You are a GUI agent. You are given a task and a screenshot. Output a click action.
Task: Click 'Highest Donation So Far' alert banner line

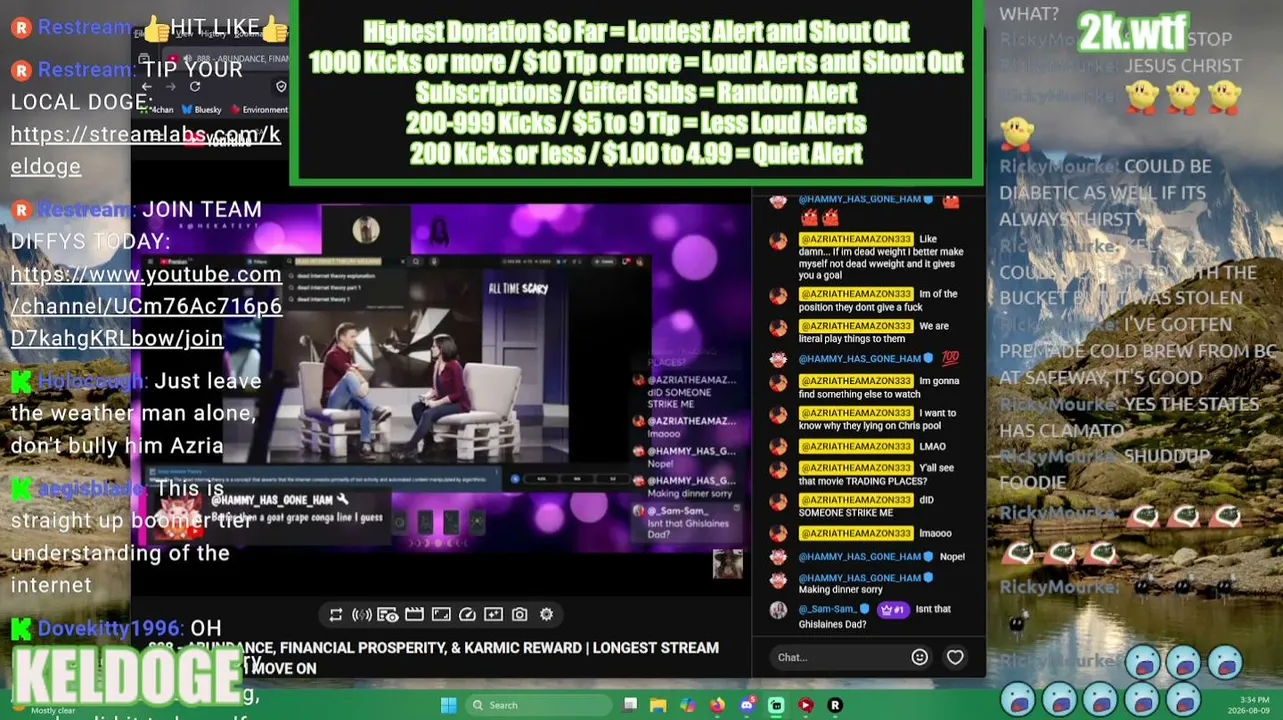tap(636, 31)
